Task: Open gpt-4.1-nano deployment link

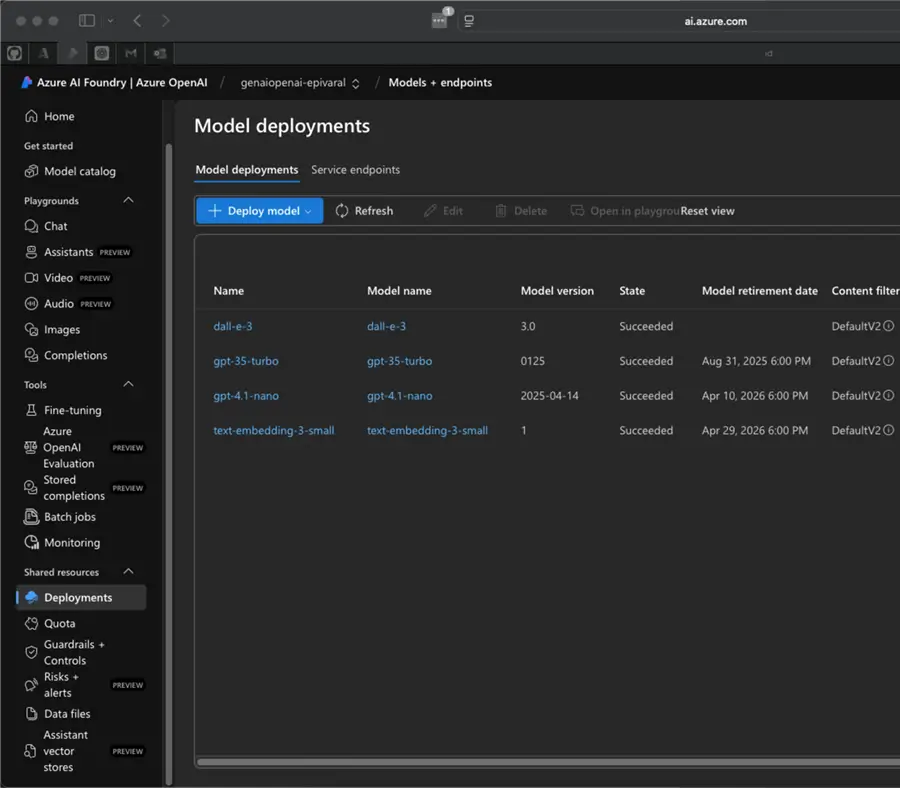Action: tap(246, 396)
